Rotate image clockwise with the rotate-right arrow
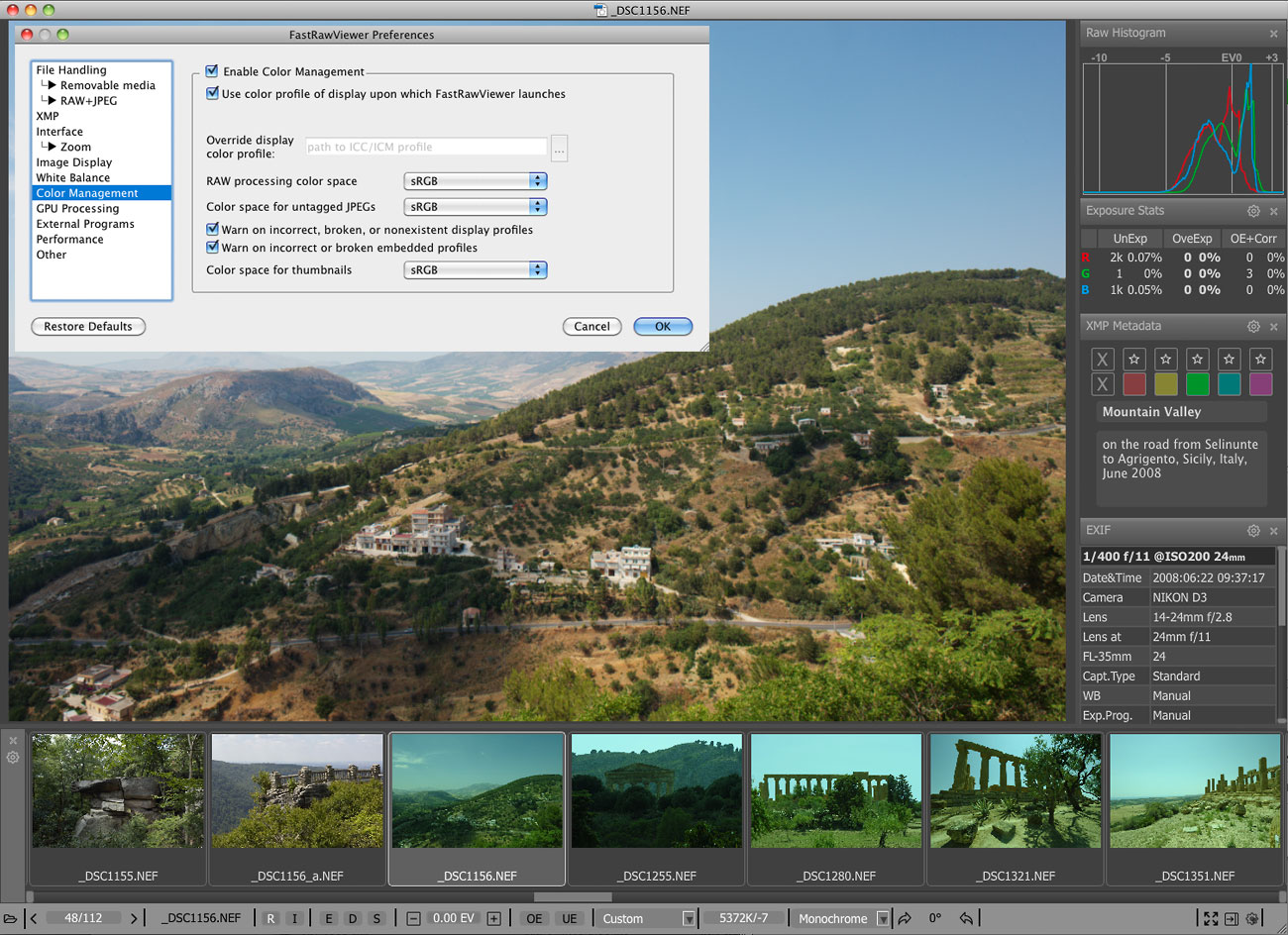 905,918
